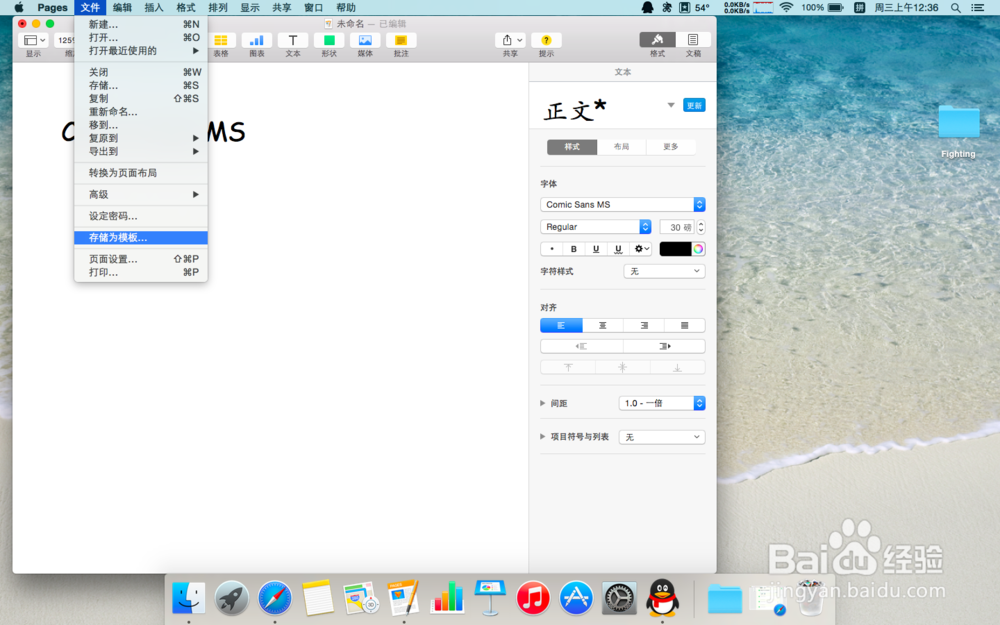1000x625 pixels.
Task: Align text right
Action: (644, 325)
